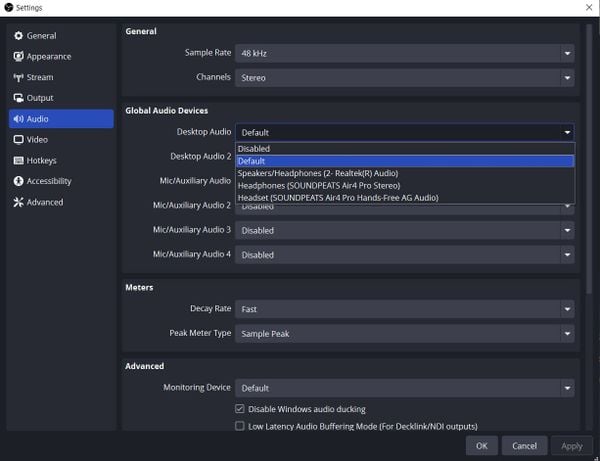Screen dimensions: 600x461
Task: Open the Monitoring Device dropdown
Action: 405,388
